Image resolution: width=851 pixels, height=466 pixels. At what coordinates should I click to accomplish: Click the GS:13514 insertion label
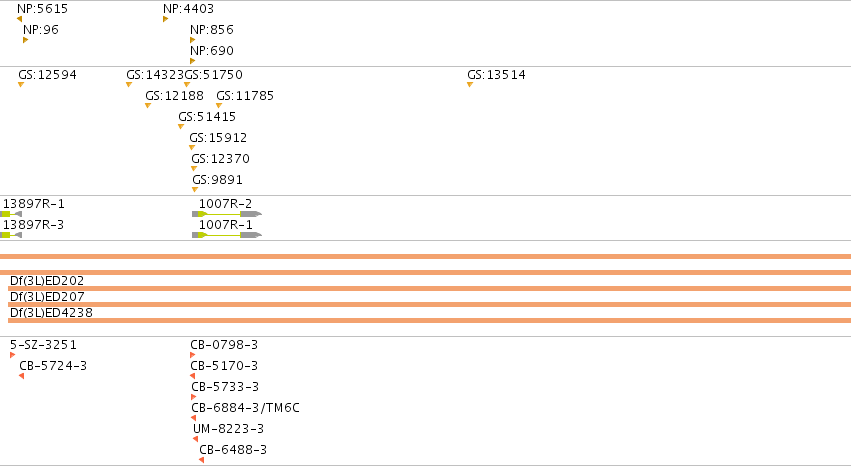[x=497, y=75]
